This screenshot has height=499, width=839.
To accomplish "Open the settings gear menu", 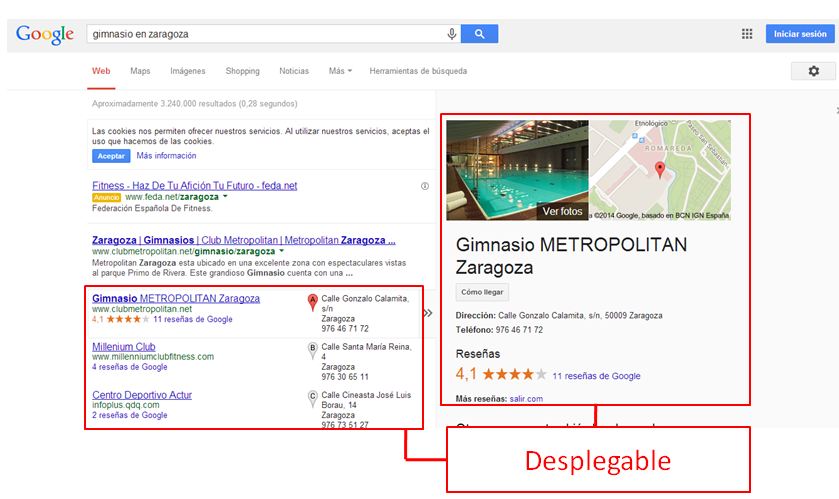I will 813,71.
